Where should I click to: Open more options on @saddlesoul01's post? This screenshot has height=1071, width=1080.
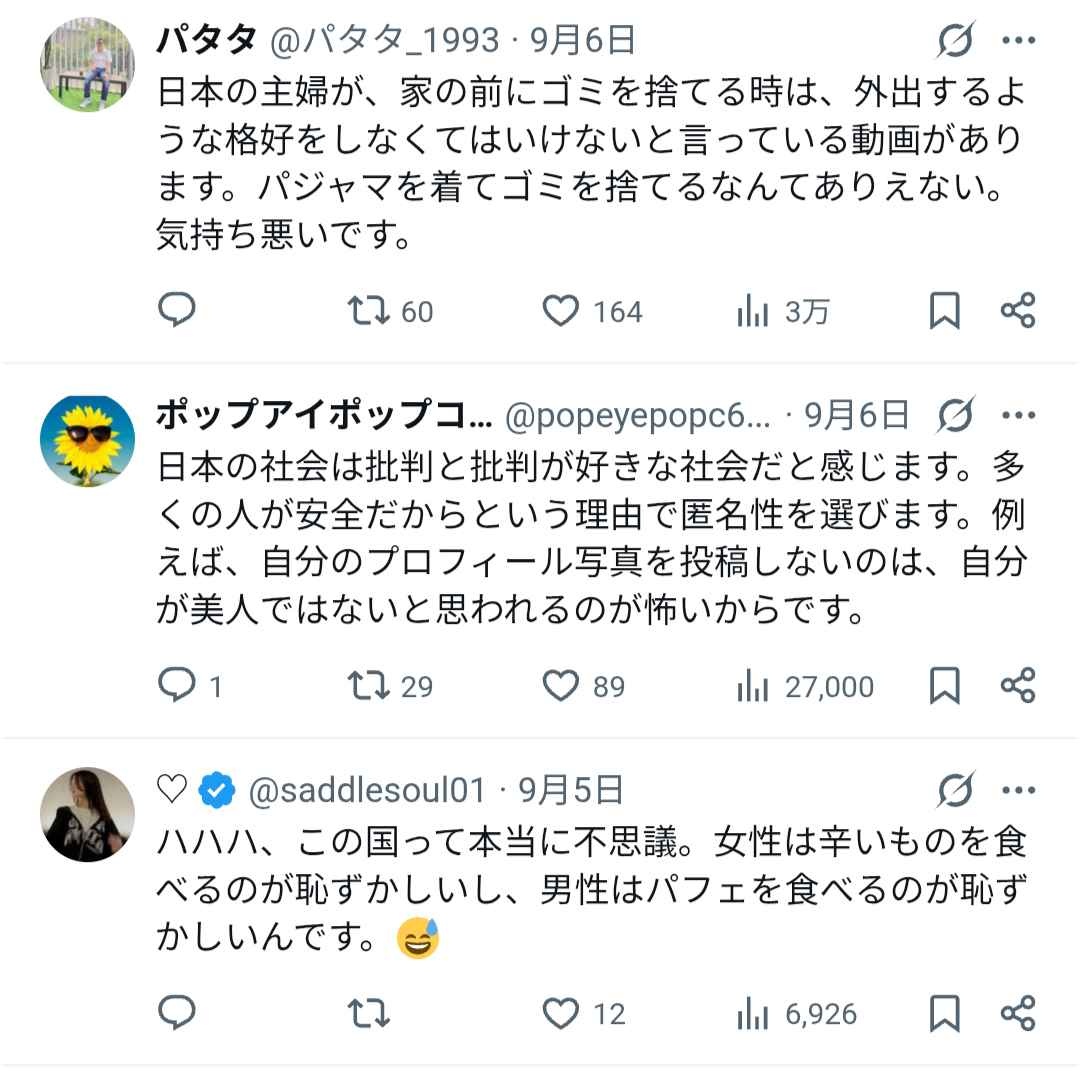coord(1019,790)
